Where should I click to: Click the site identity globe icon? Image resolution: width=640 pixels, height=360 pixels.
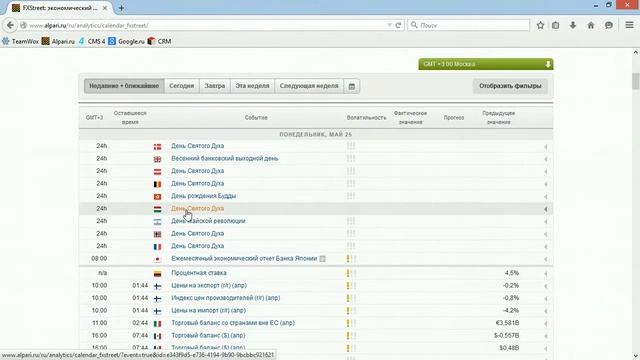click(23, 25)
